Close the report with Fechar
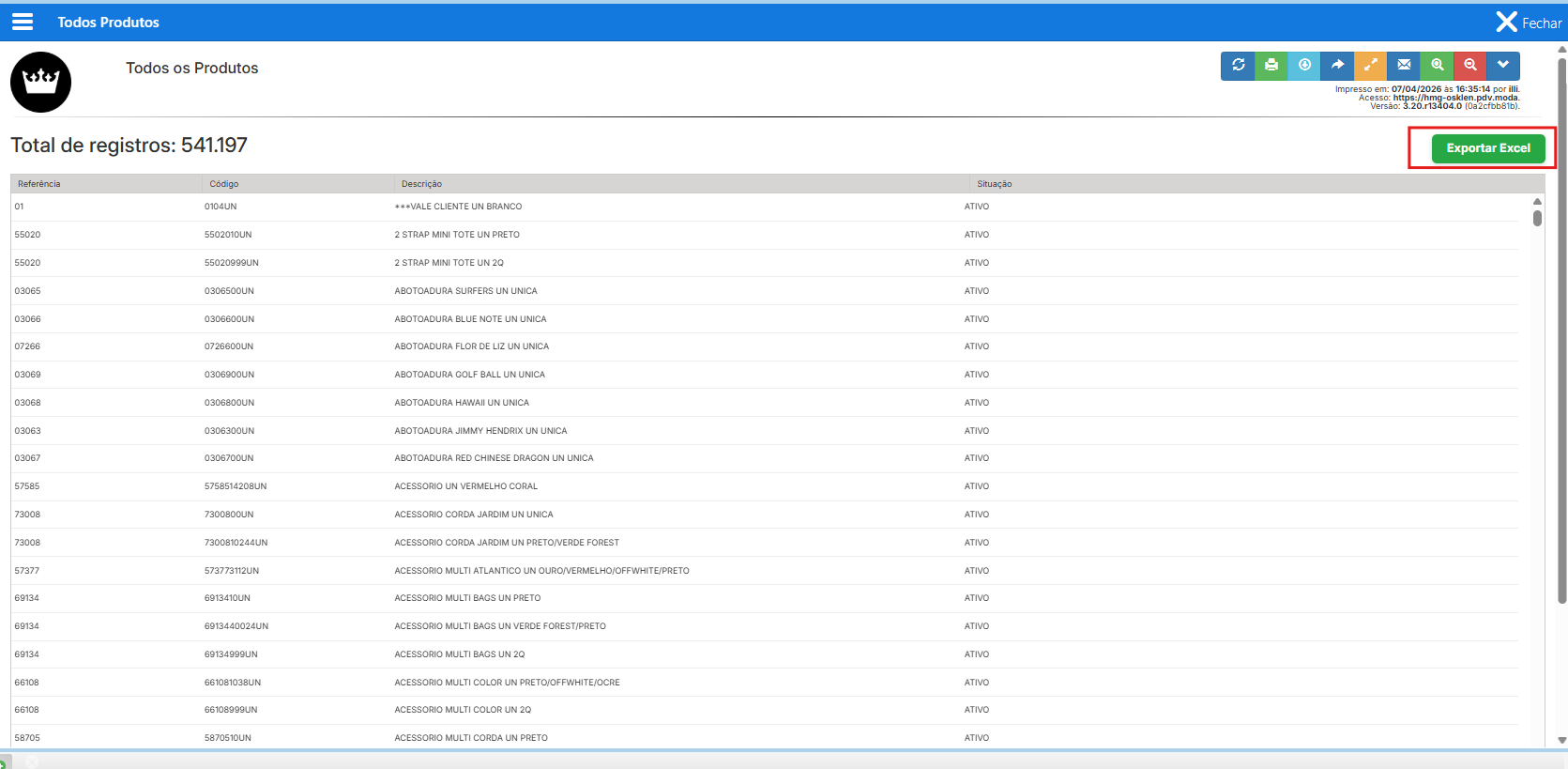 [1529, 23]
